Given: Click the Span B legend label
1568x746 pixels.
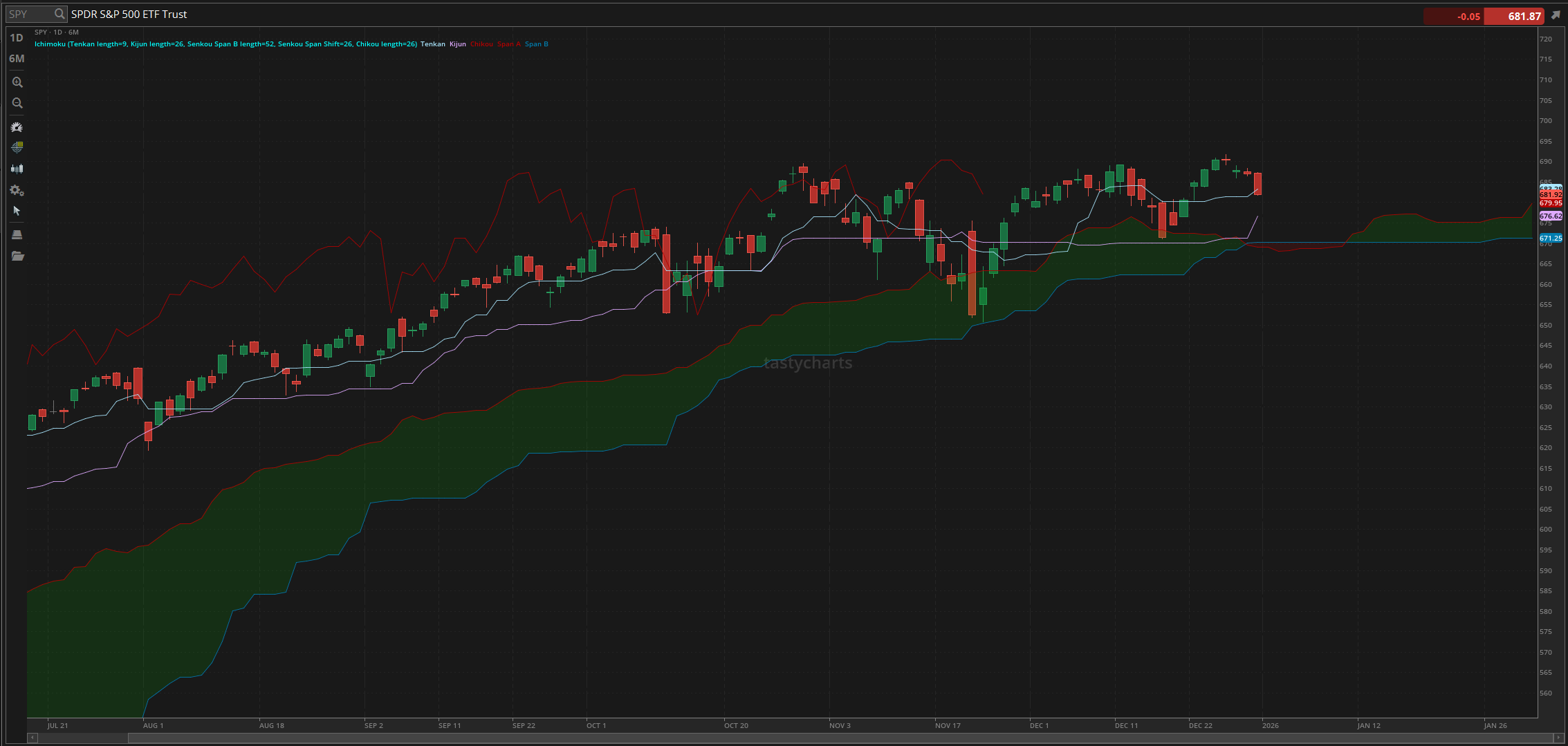Looking at the screenshot, I should [537, 44].
